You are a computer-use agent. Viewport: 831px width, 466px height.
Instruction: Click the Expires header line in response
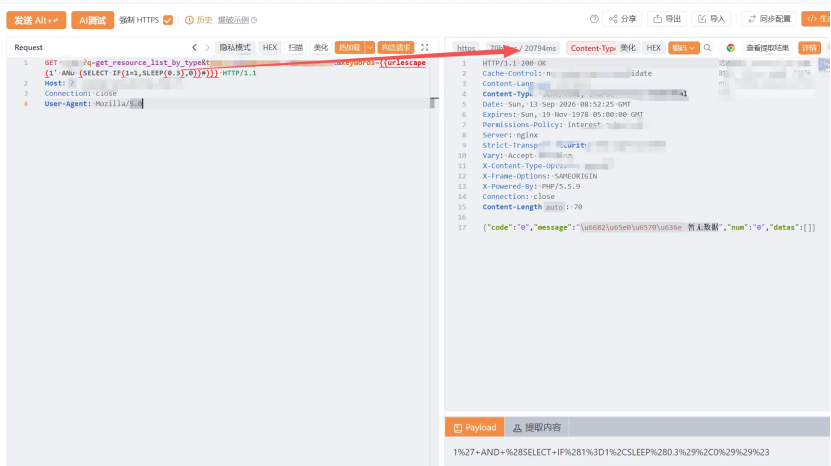pyautogui.click(x=563, y=115)
